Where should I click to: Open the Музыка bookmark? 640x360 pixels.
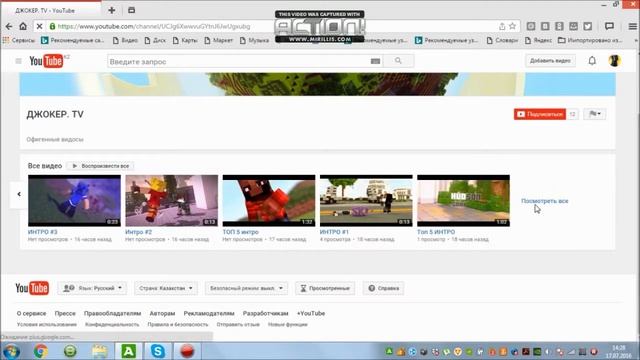point(254,40)
